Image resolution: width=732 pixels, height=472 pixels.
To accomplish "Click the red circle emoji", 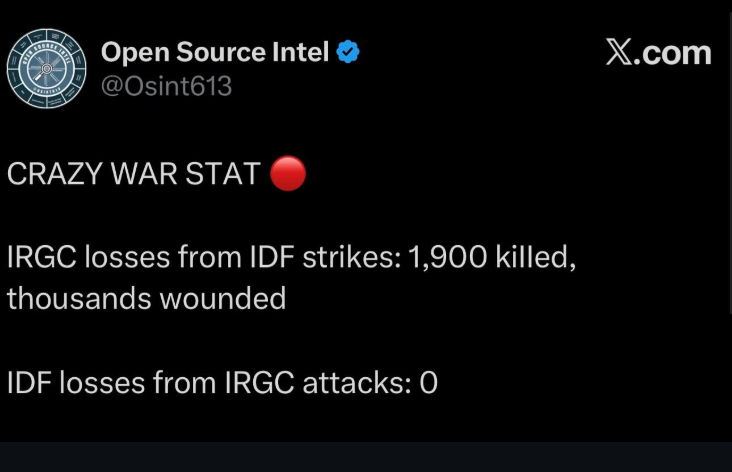I will [289, 172].
